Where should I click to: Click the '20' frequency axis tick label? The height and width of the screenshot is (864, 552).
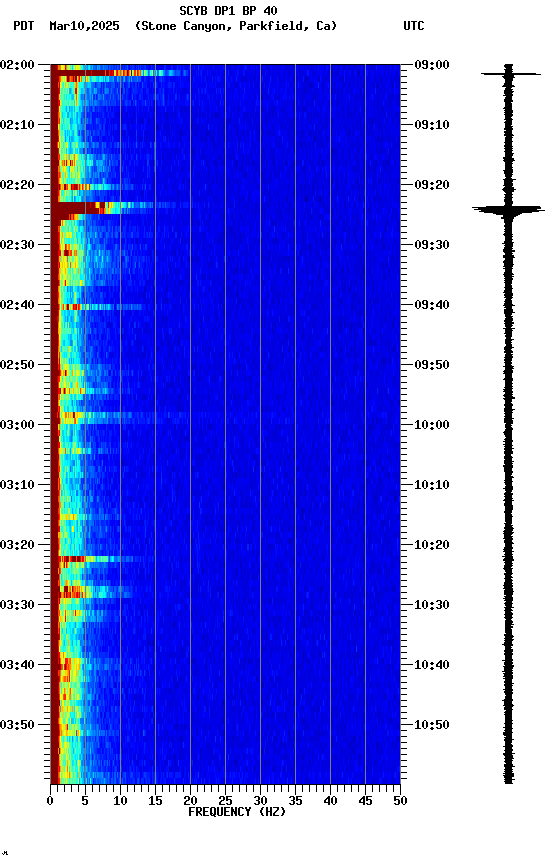(x=190, y=801)
